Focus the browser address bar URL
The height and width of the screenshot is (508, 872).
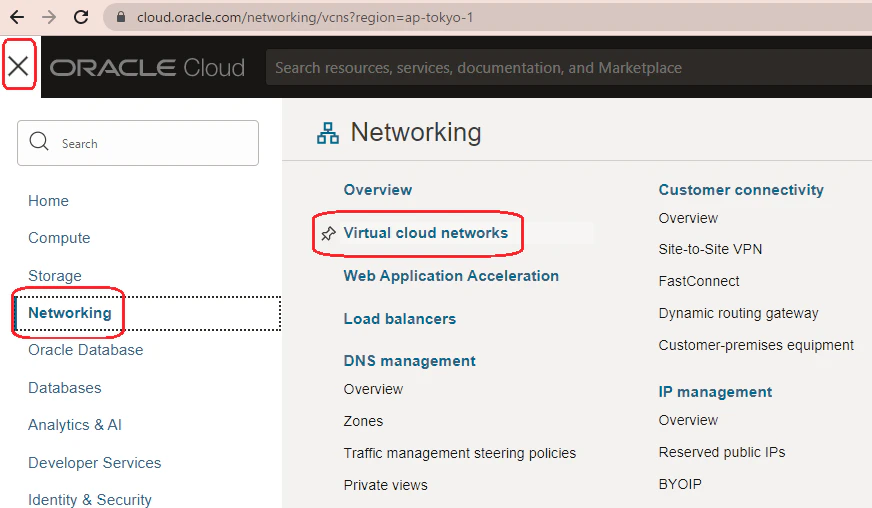click(x=305, y=17)
